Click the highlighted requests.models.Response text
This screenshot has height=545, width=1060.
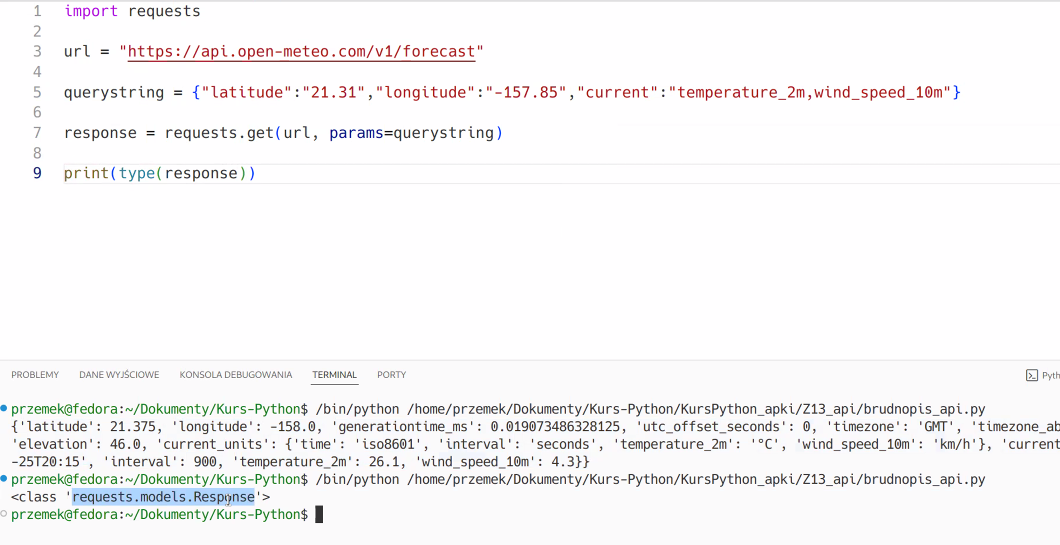[164, 497]
